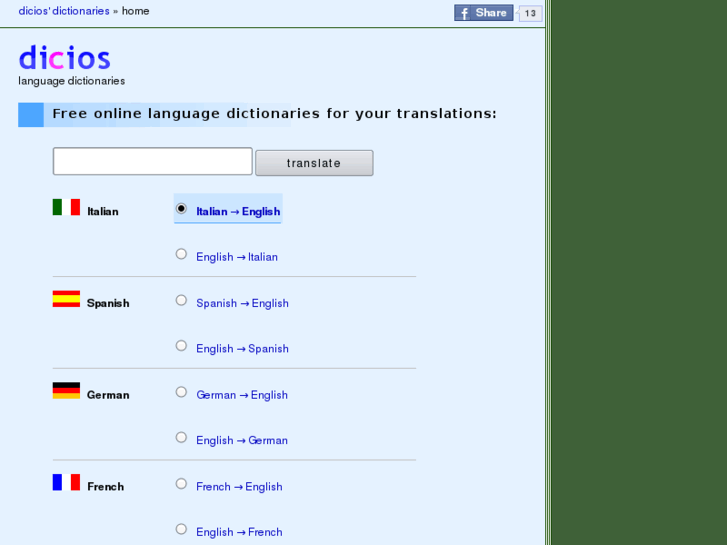
Task: Click the bold German language label
Action: pyautogui.click(x=108, y=395)
